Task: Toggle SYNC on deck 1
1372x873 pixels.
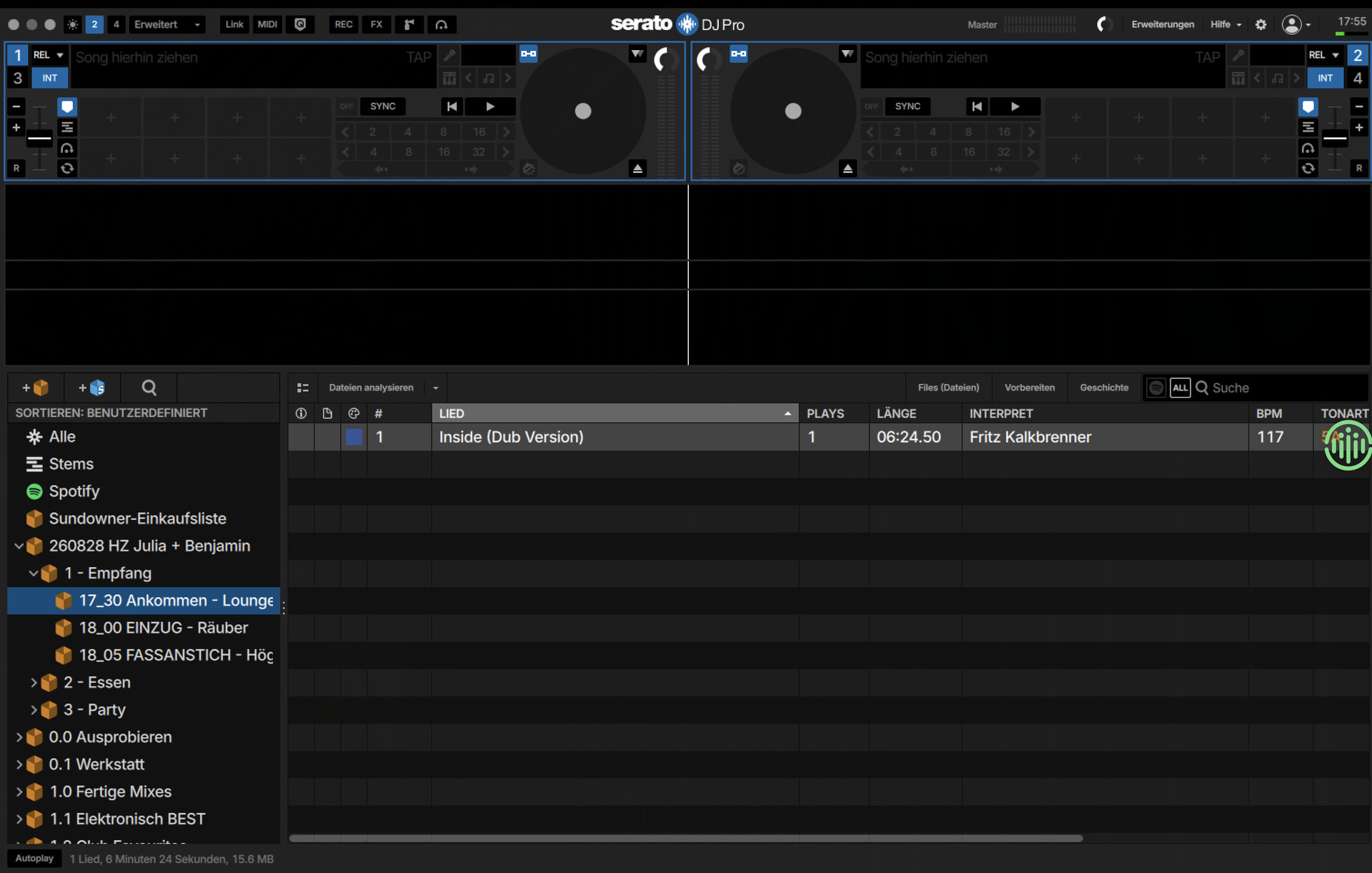Action: point(383,107)
